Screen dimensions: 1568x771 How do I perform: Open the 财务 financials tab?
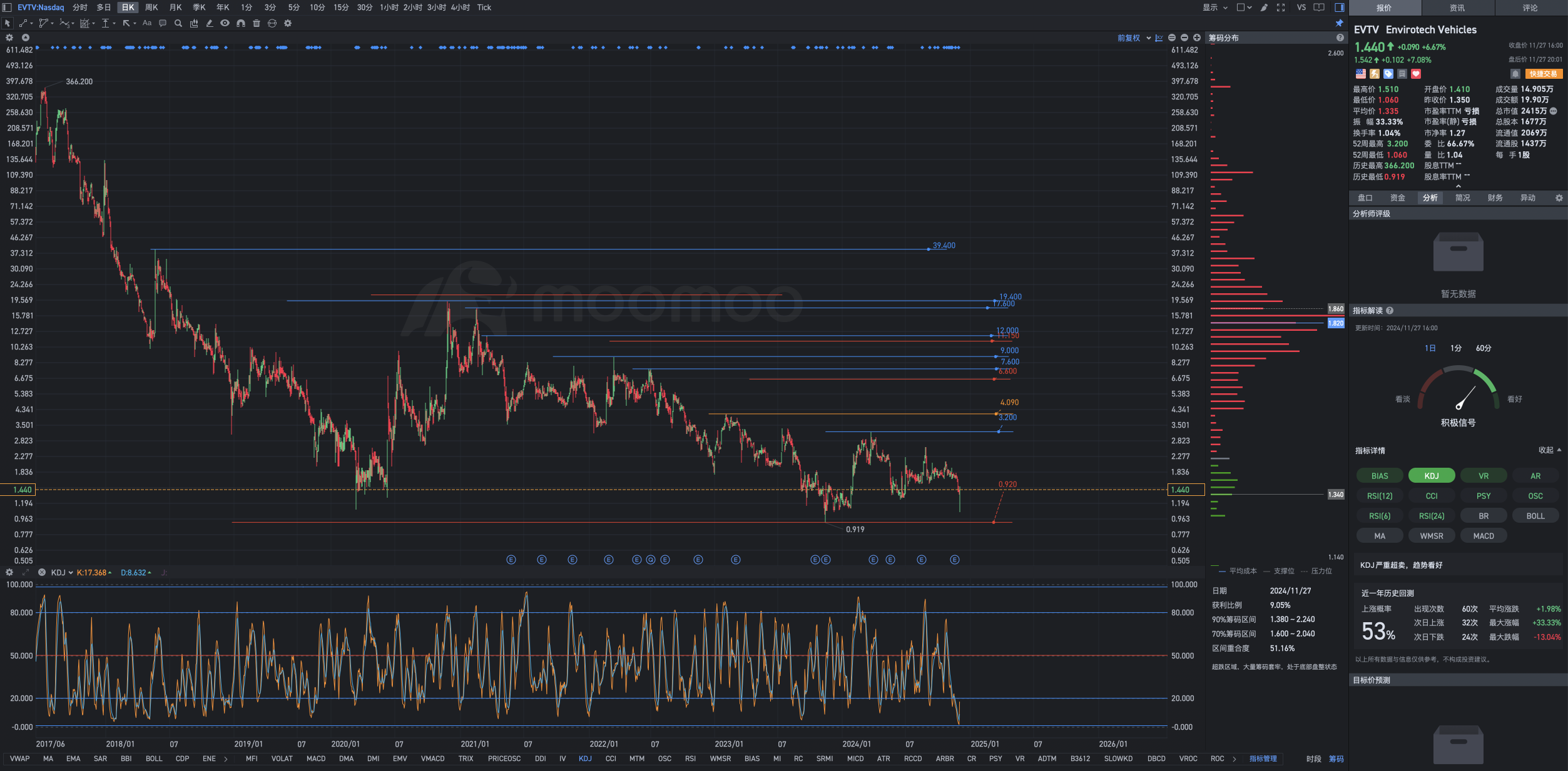click(1495, 198)
